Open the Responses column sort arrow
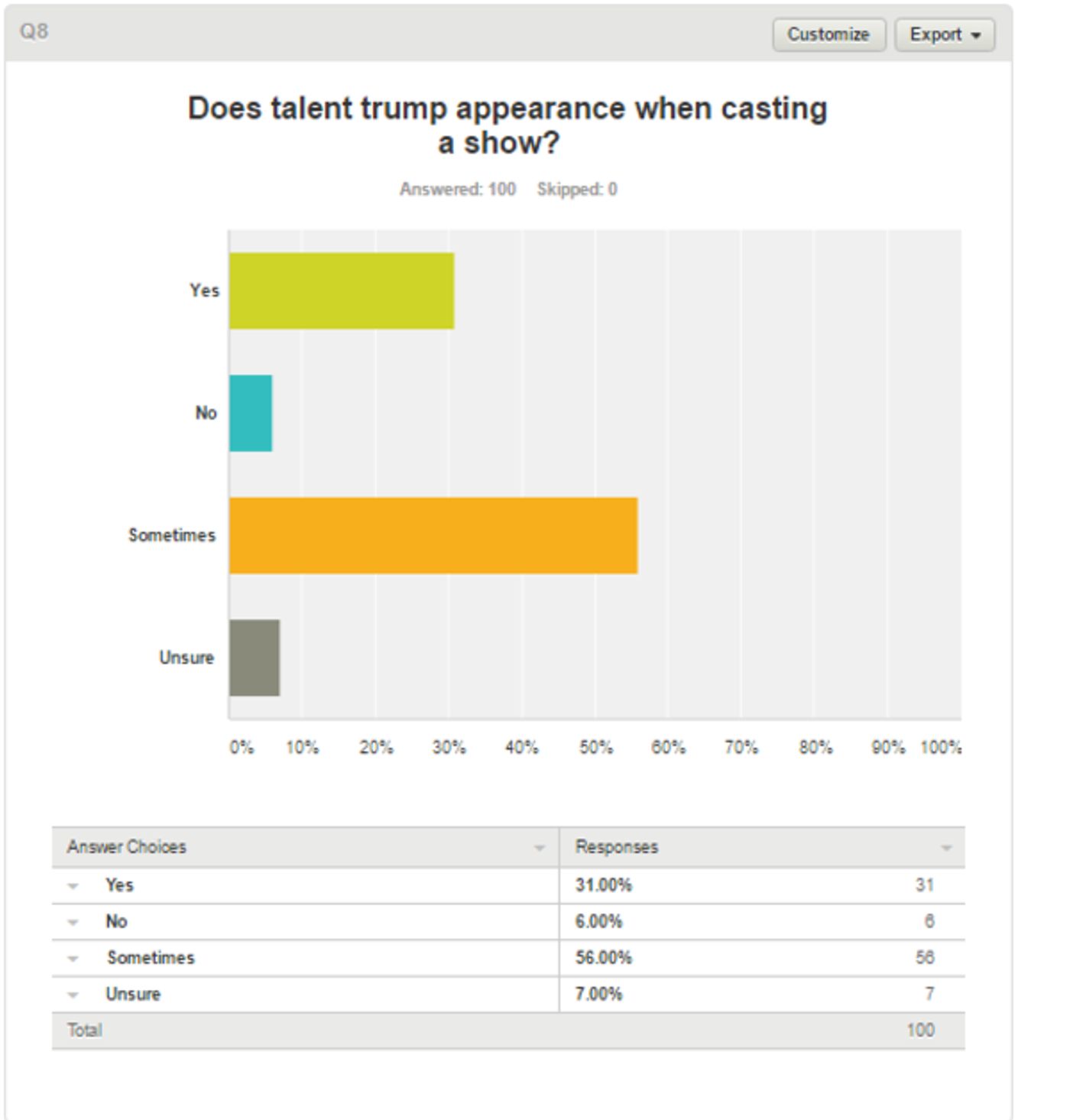The height and width of the screenshot is (1120, 1070). tap(946, 848)
